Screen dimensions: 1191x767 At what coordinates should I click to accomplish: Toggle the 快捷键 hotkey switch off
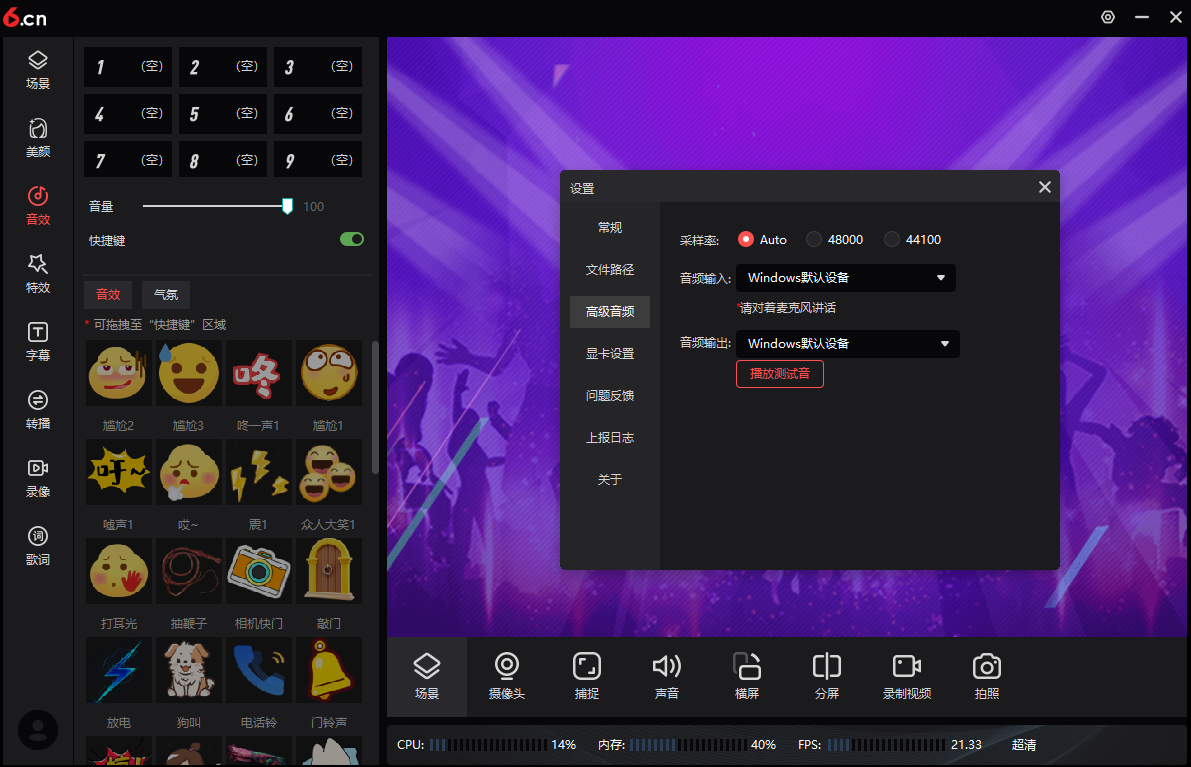352,239
